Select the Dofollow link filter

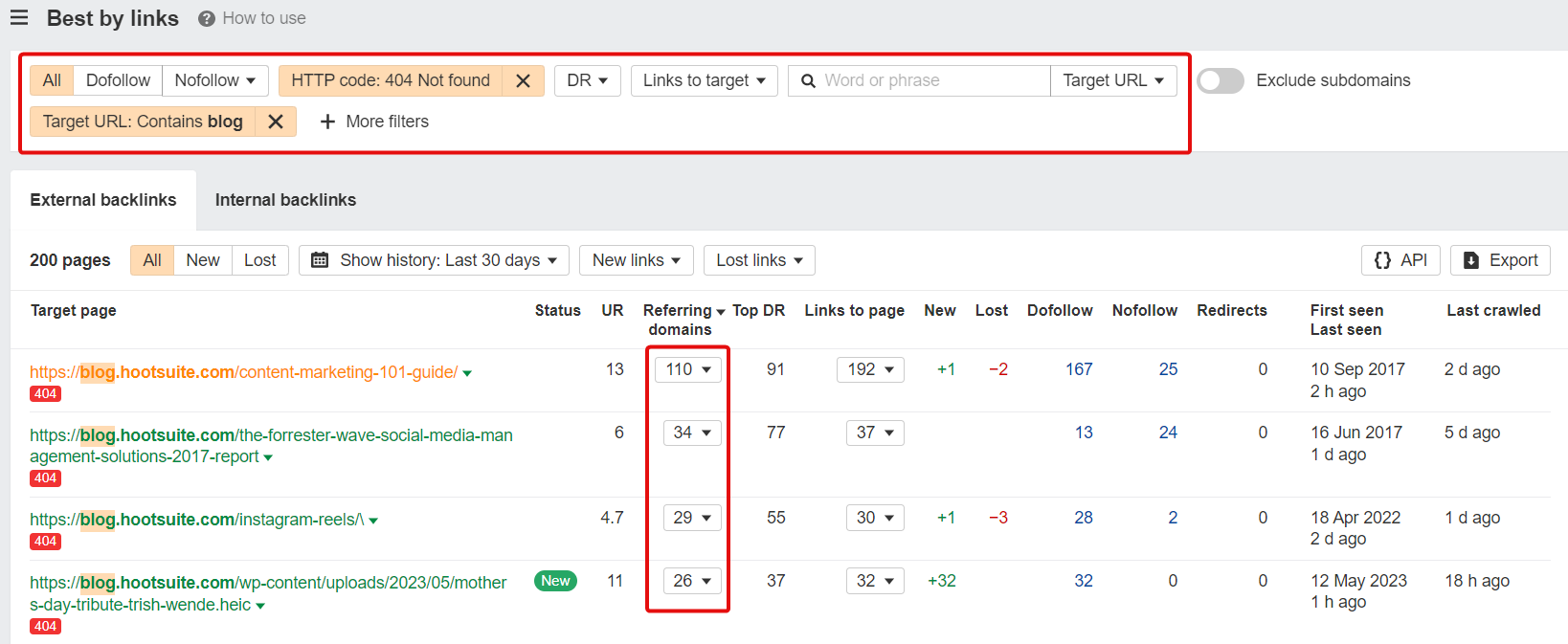coord(118,81)
